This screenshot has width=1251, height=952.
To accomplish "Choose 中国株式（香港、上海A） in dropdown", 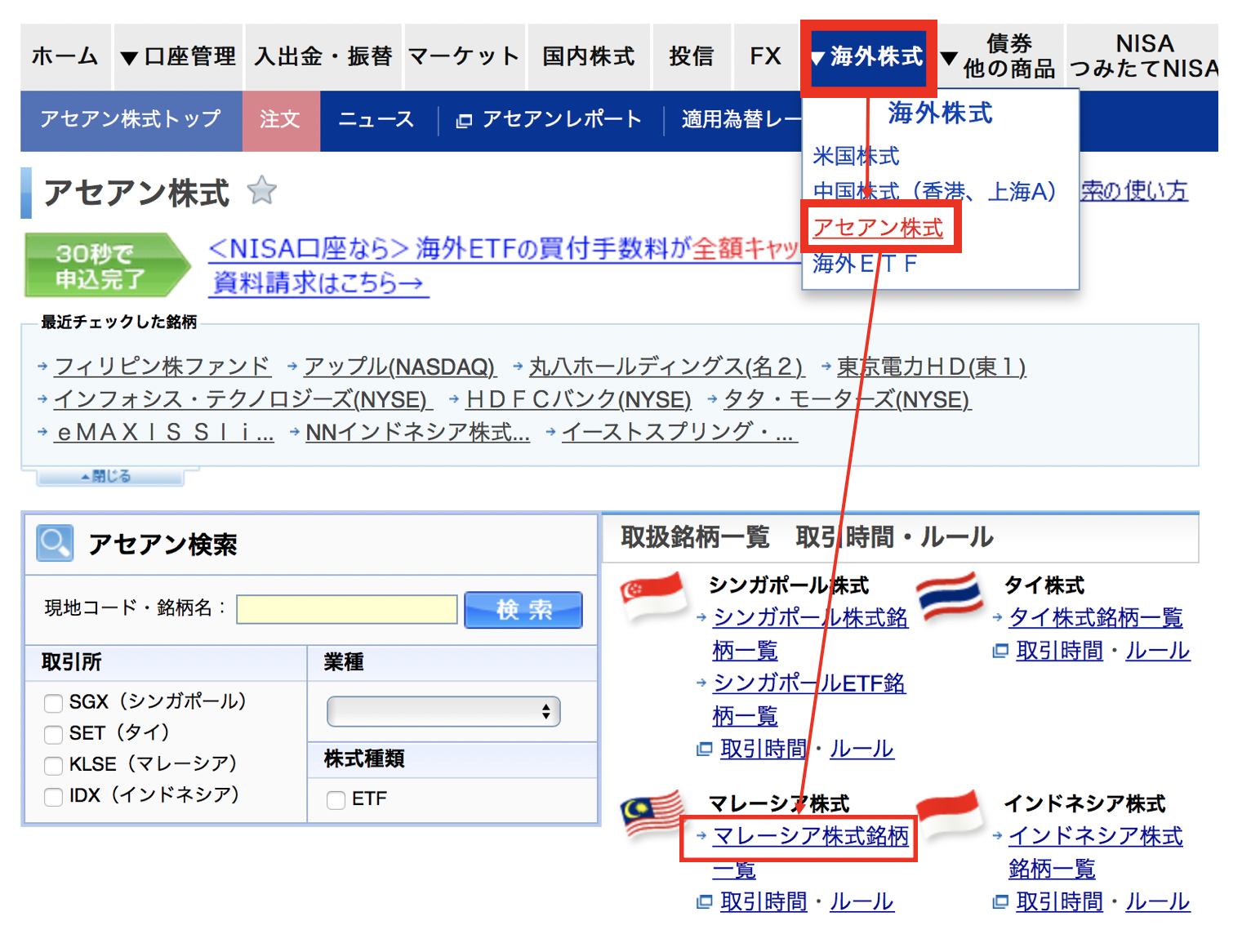I will tap(934, 192).
